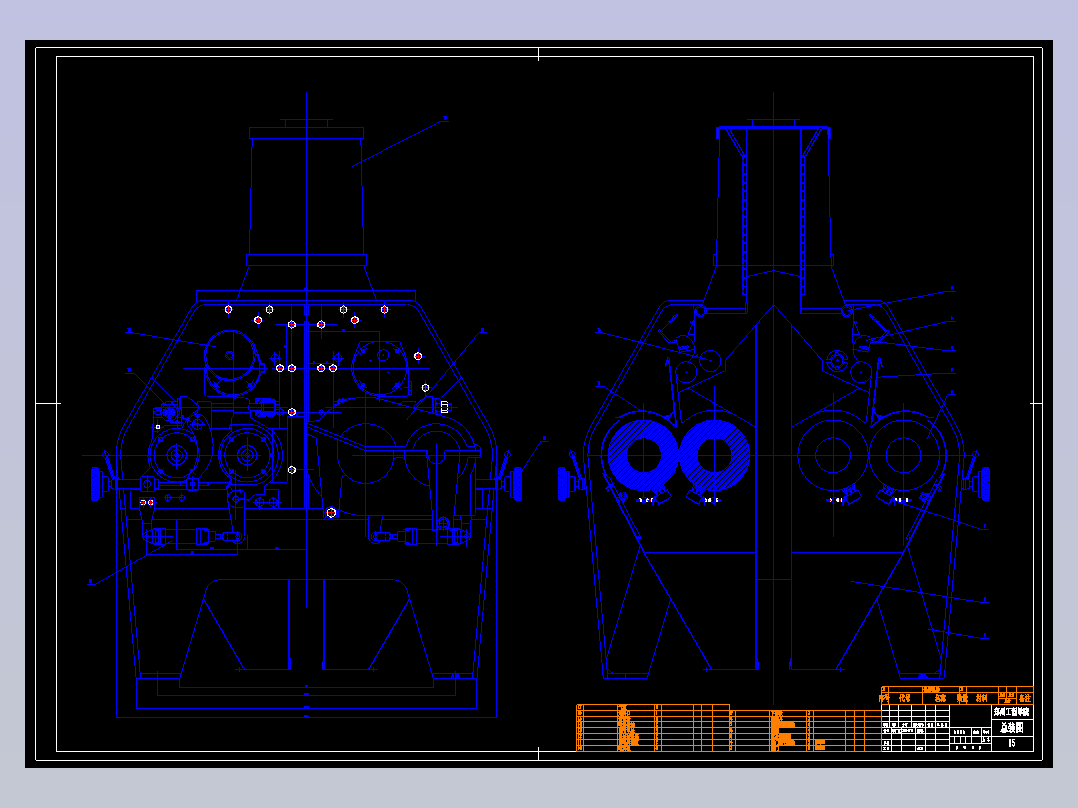Select the 名称 column header in the parts list
The height and width of the screenshot is (808, 1078).
click(940, 698)
